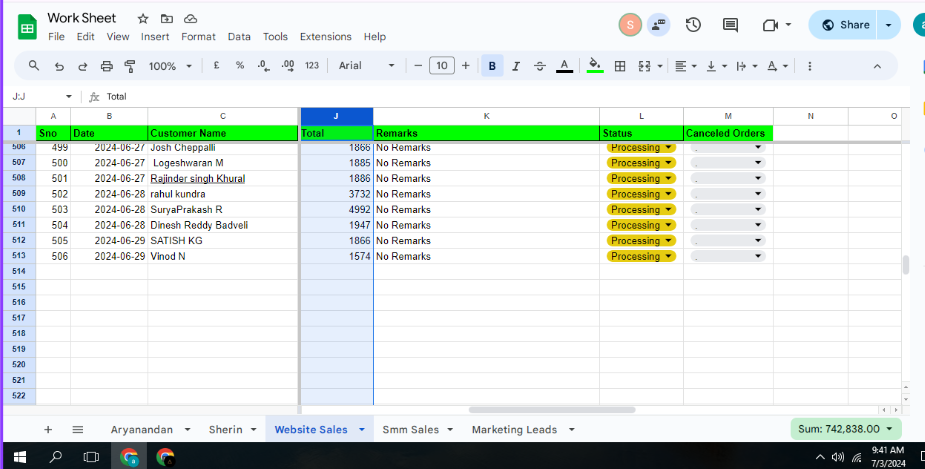
Task: Click the font size input field
Action: (441, 66)
